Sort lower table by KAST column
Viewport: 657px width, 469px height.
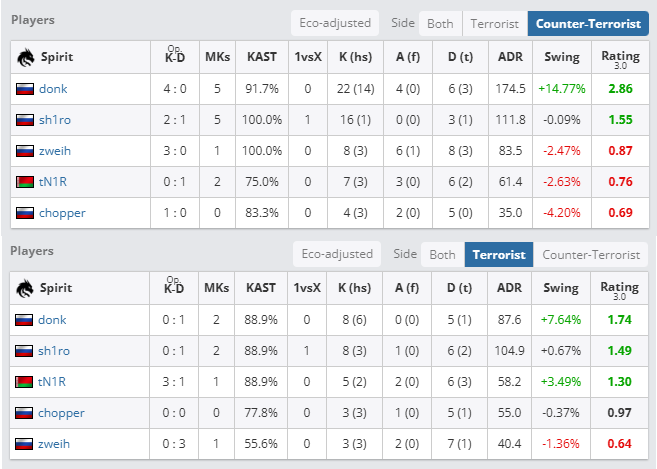click(x=262, y=288)
